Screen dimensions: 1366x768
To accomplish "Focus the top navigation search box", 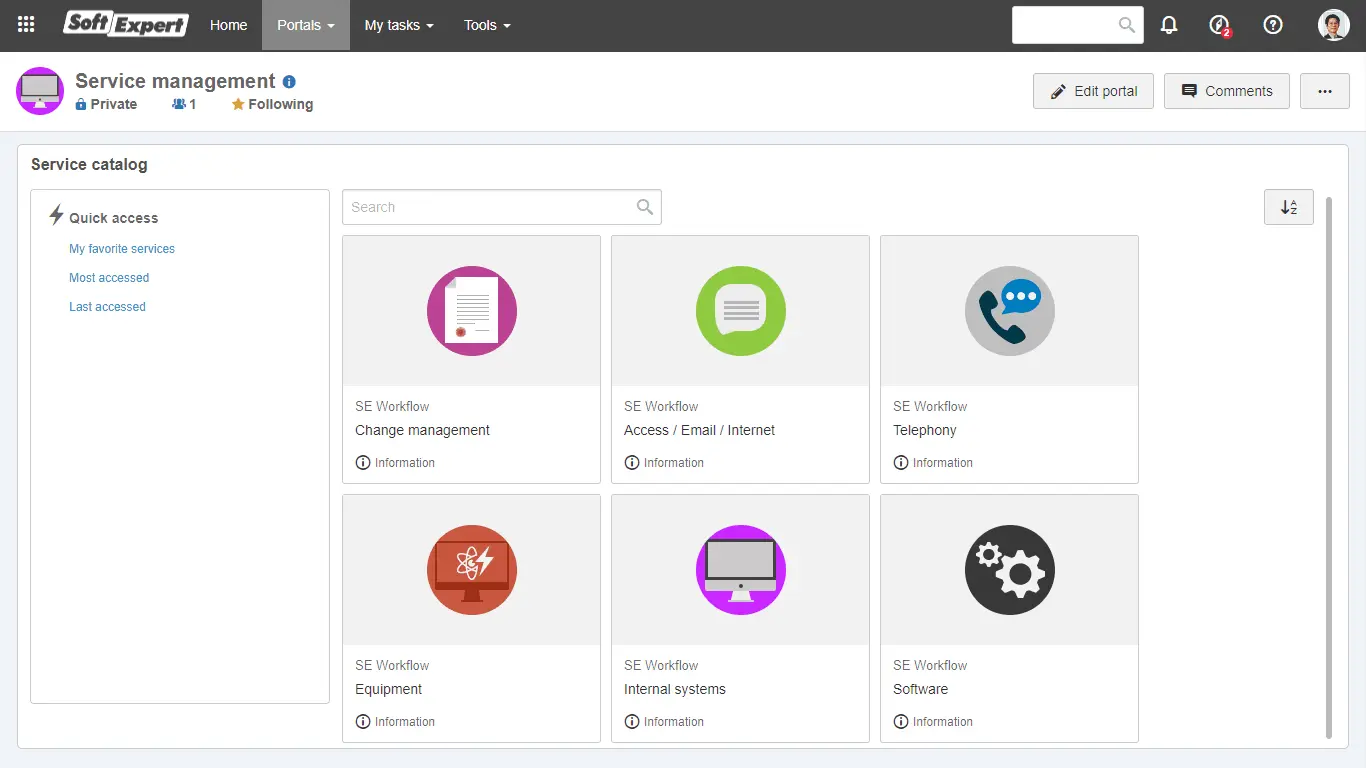I will pos(1078,25).
